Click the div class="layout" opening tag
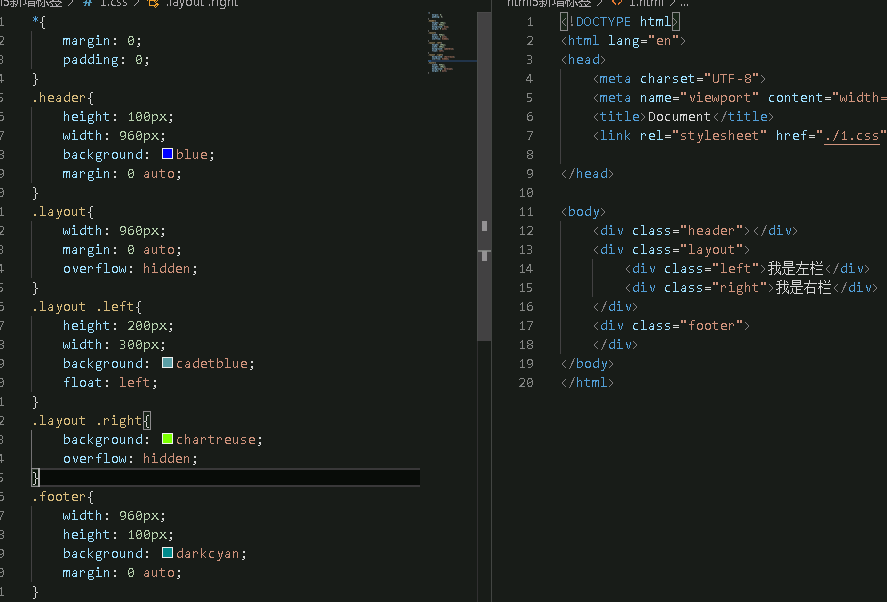Viewport: 887px width, 602px height. point(671,250)
